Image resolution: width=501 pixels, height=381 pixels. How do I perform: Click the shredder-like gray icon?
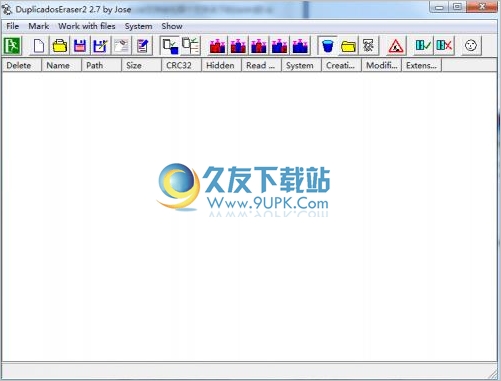(369, 46)
